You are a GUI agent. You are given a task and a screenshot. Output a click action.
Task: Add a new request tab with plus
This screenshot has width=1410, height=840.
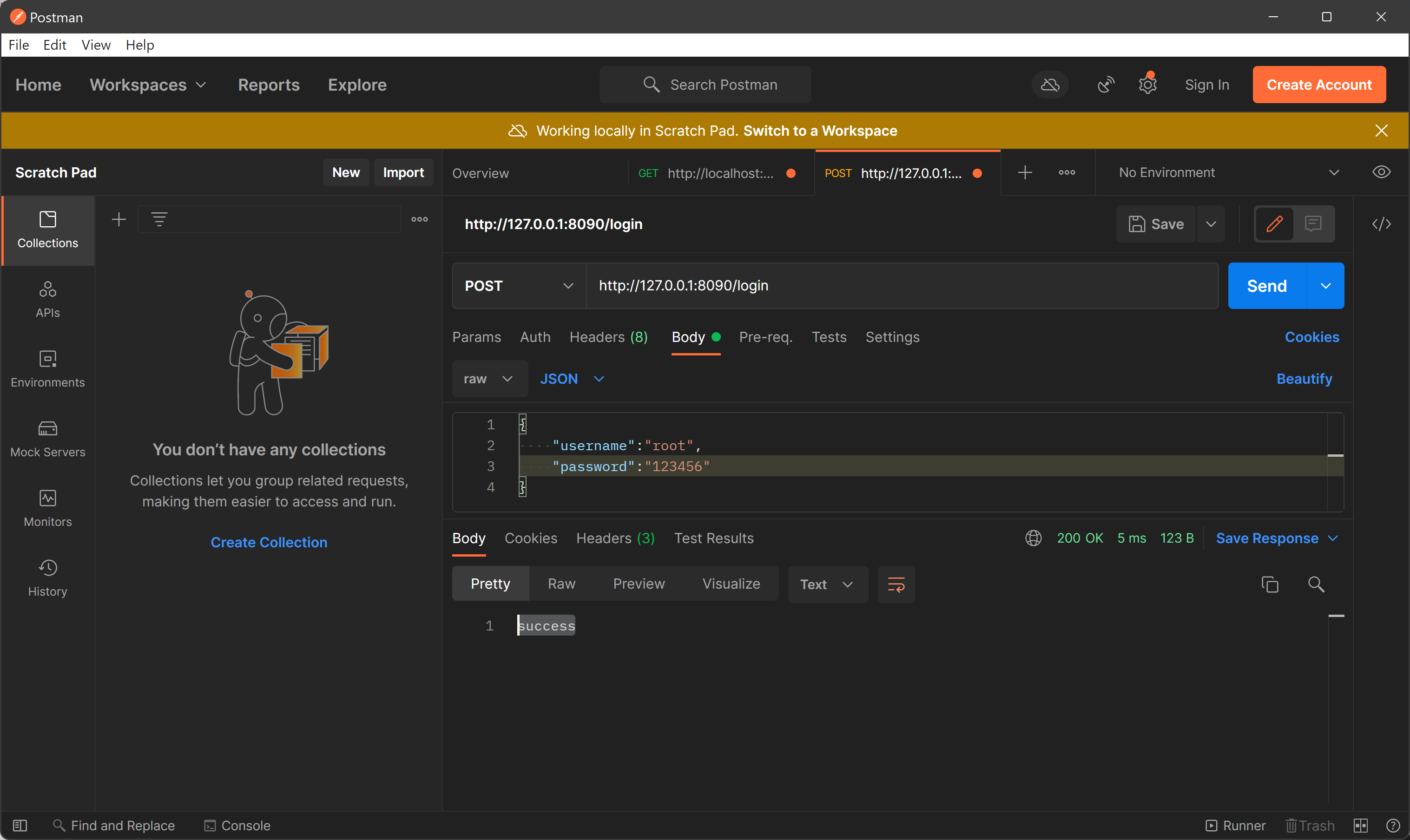coord(1025,173)
